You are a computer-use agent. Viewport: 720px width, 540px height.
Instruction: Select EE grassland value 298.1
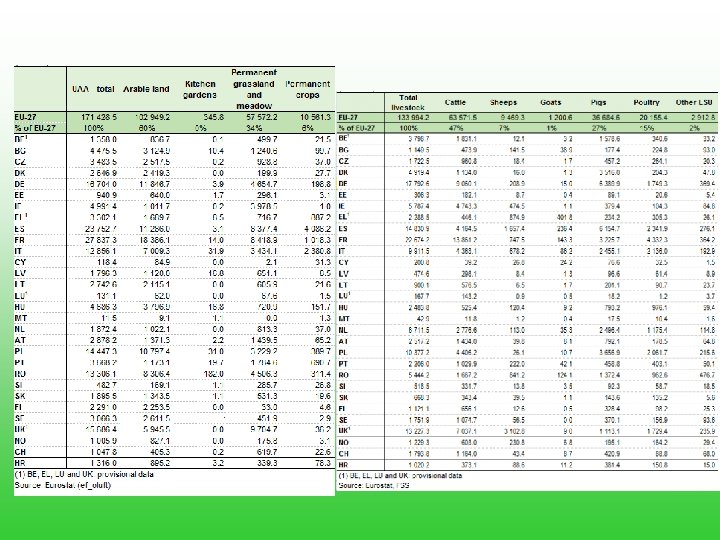(x=267, y=195)
